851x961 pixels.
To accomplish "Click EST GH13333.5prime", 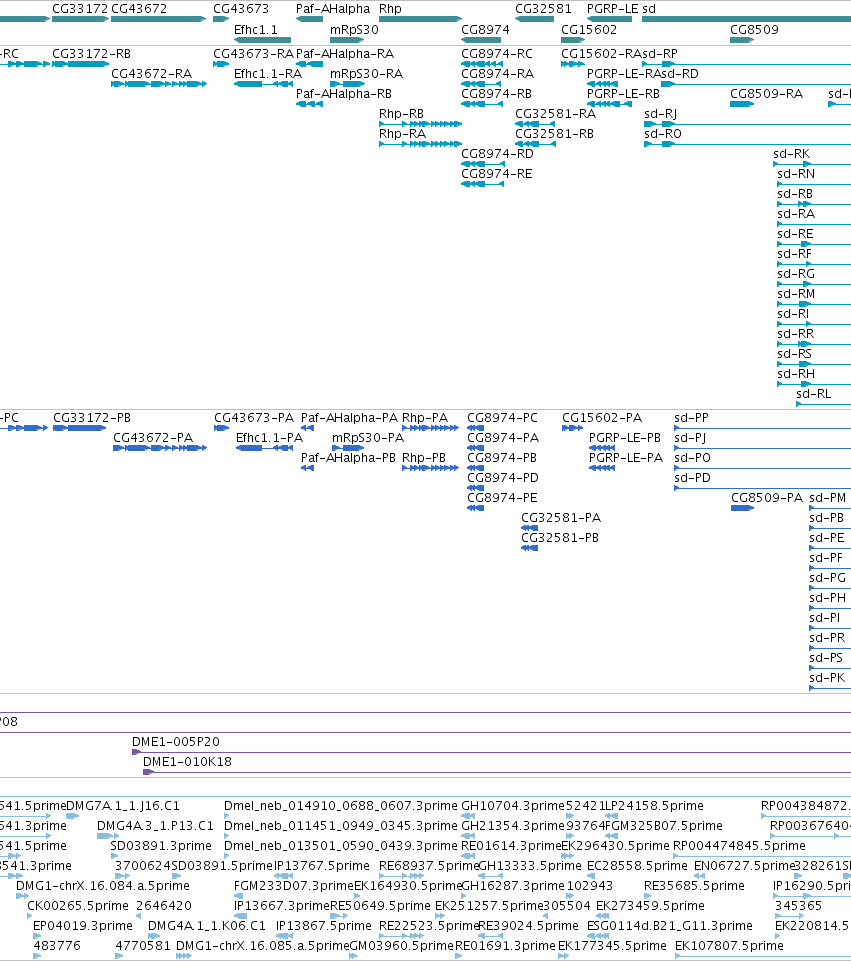I will [530, 866].
